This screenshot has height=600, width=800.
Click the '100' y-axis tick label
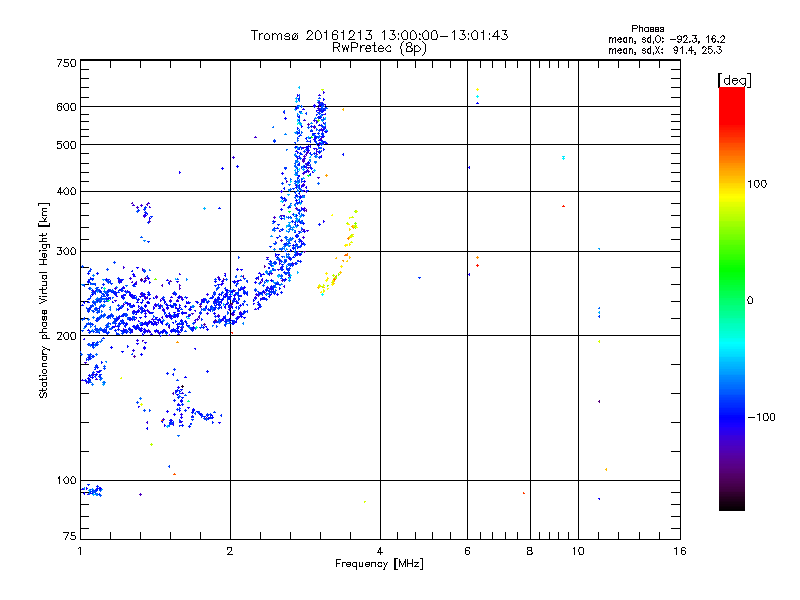click(x=66, y=481)
